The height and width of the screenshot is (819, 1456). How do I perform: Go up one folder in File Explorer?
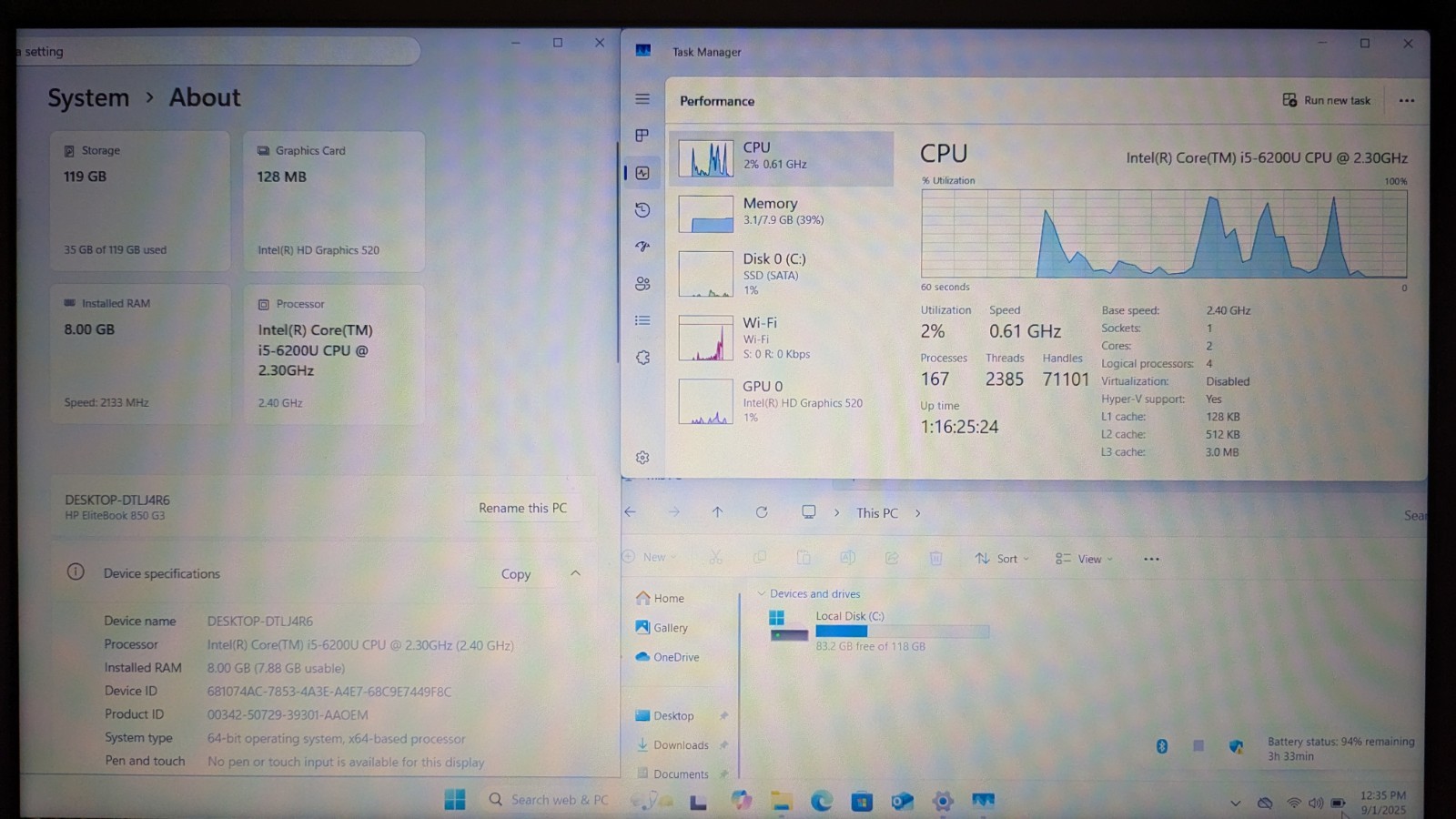coord(718,512)
